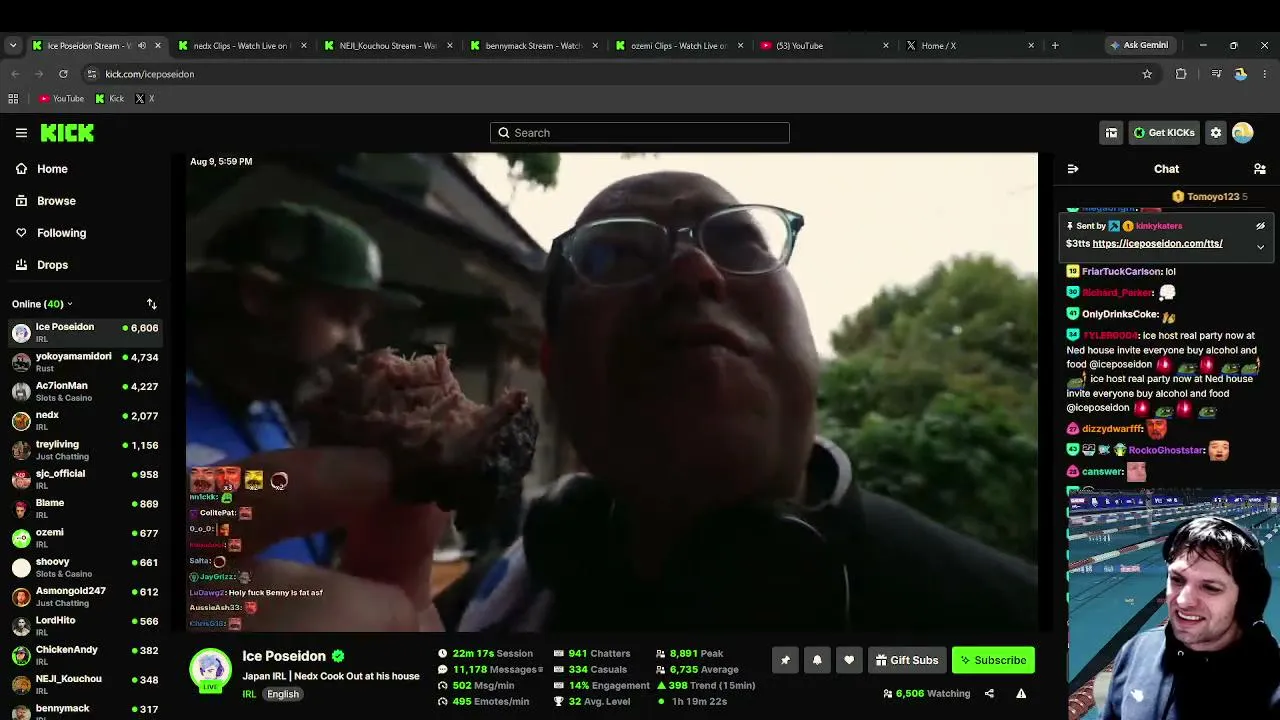This screenshot has width=1280, height=720.
Task: Click the IRL category link under title
Action: [x=249, y=694]
